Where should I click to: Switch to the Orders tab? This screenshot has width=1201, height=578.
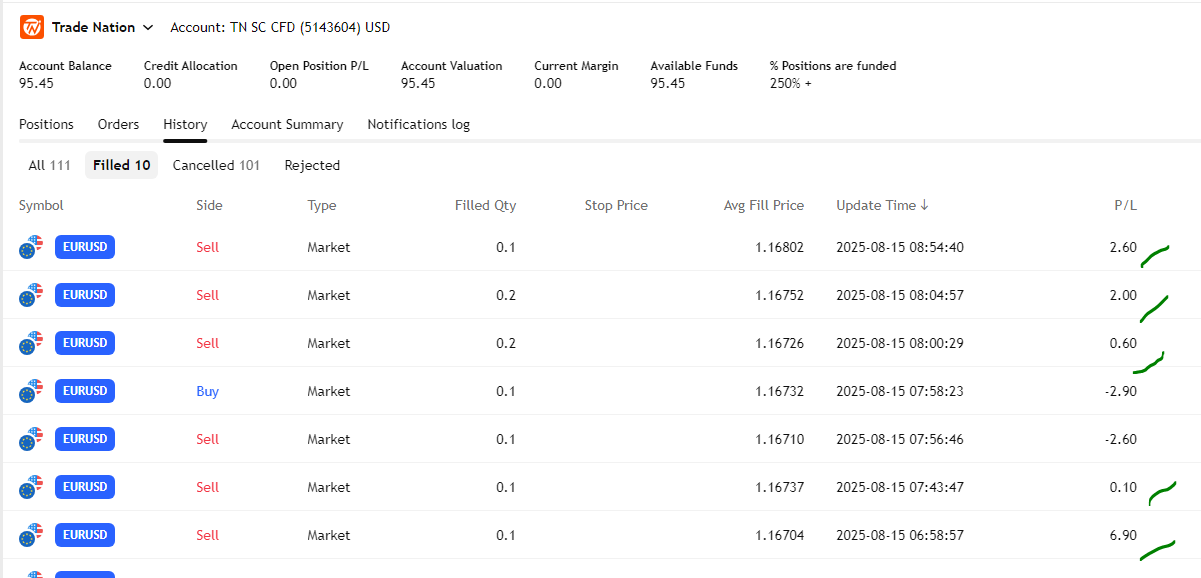(118, 124)
